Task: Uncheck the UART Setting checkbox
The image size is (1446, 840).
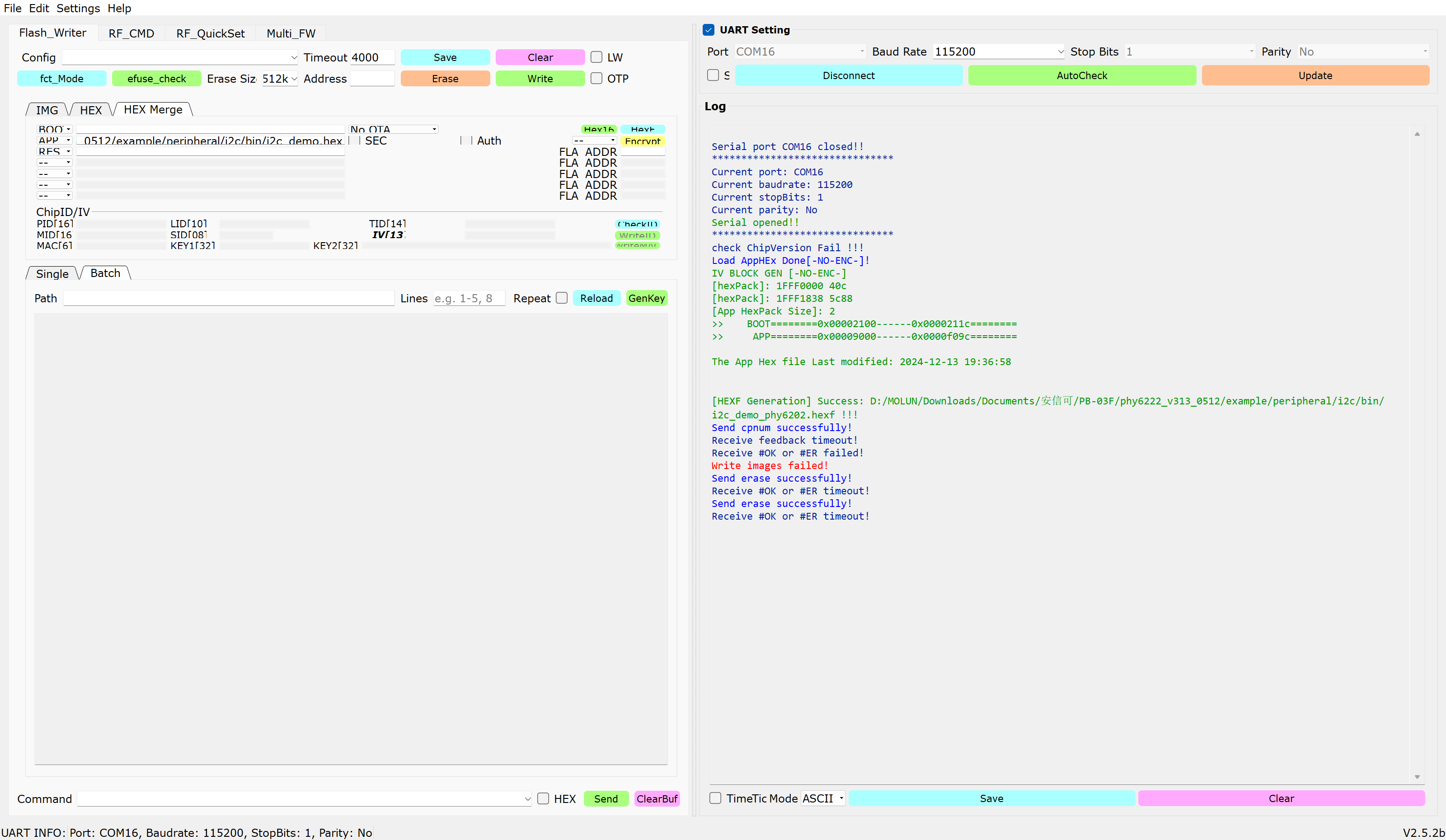Action: coord(709,30)
